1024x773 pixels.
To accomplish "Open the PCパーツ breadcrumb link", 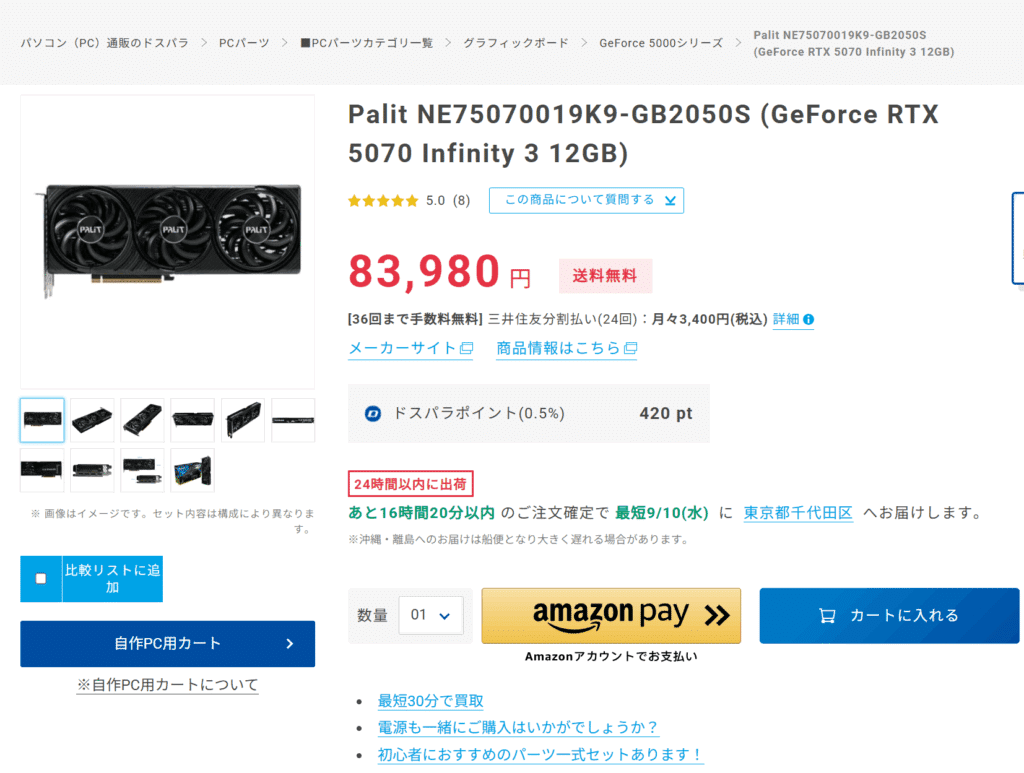I will [244, 43].
